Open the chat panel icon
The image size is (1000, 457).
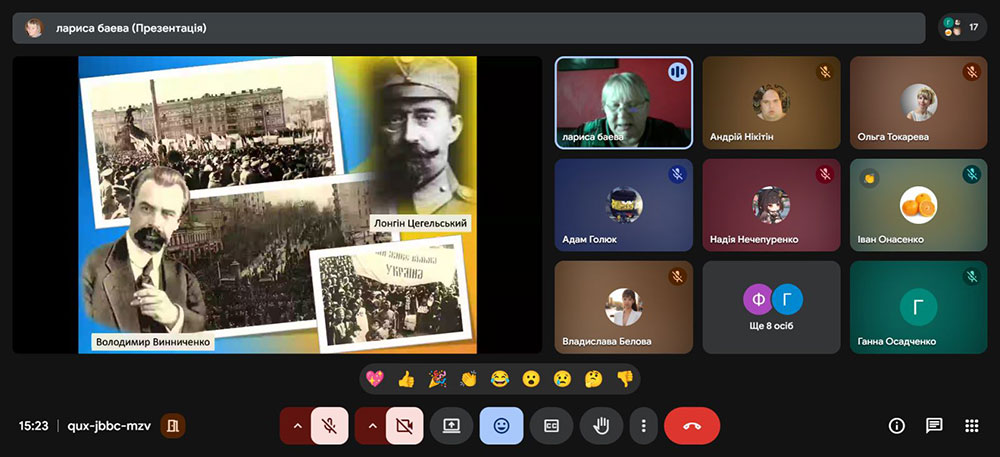pyautogui.click(x=934, y=425)
